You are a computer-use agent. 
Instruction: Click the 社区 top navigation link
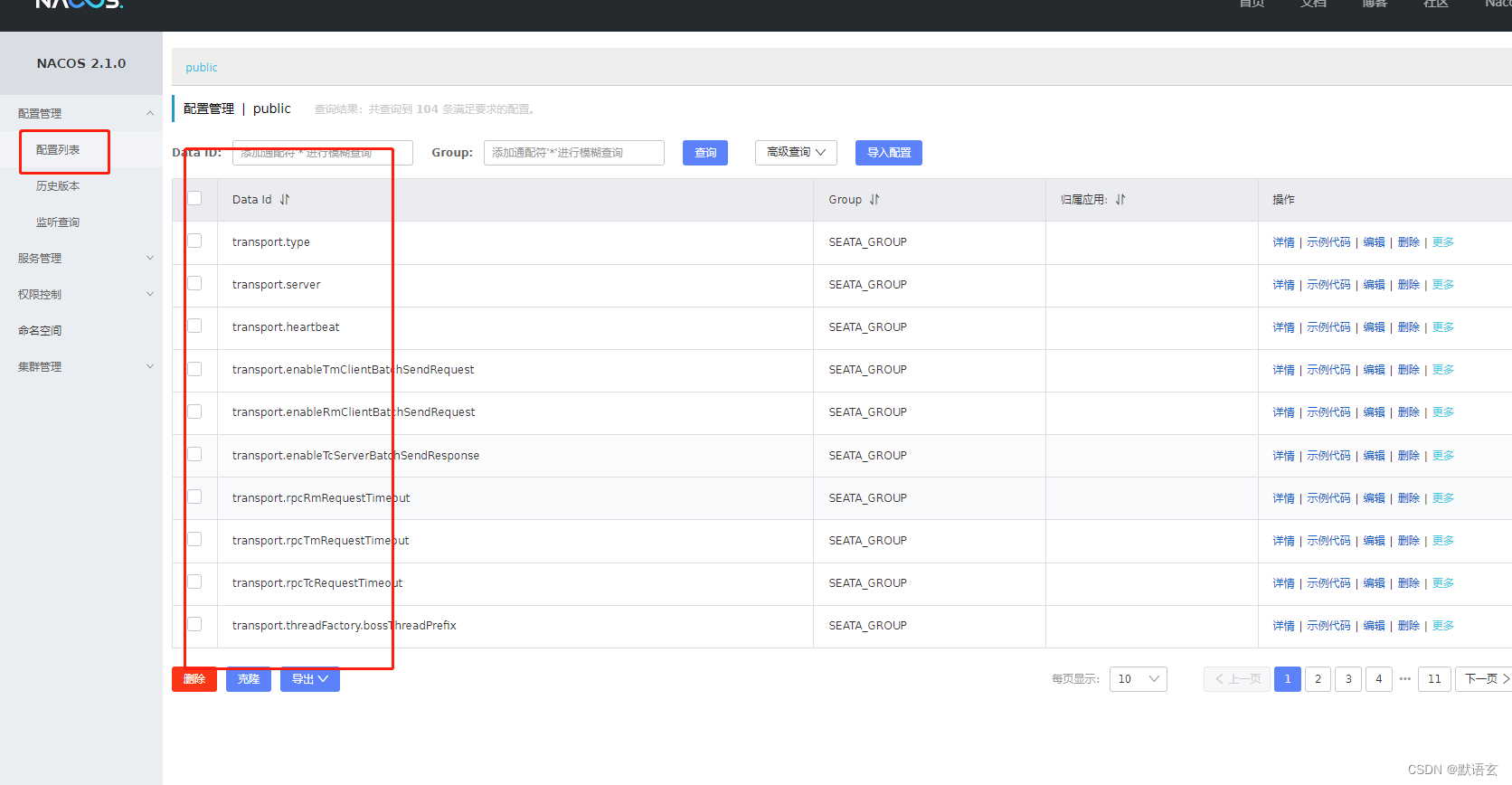(x=1436, y=4)
